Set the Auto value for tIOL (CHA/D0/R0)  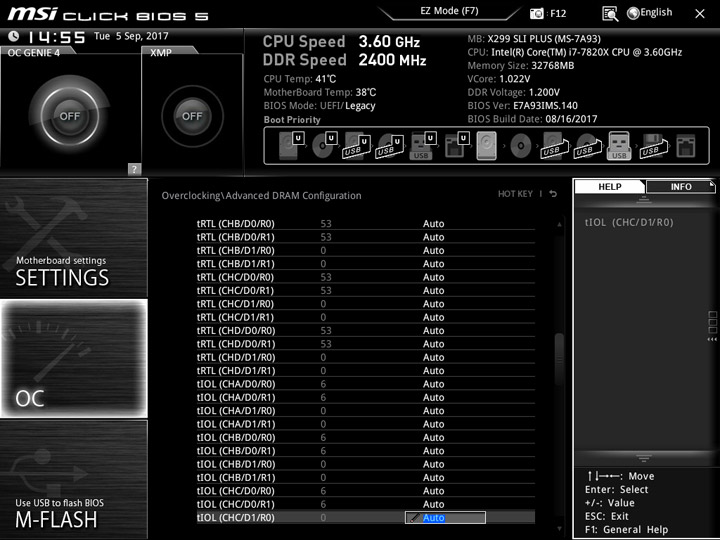pyautogui.click(x=433, y=384)
